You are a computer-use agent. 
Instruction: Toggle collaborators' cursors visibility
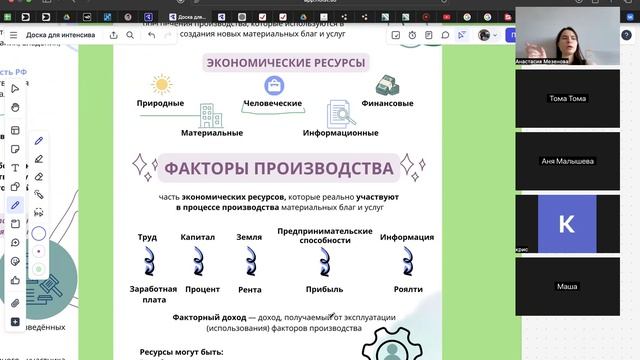[x=462, y=35]
